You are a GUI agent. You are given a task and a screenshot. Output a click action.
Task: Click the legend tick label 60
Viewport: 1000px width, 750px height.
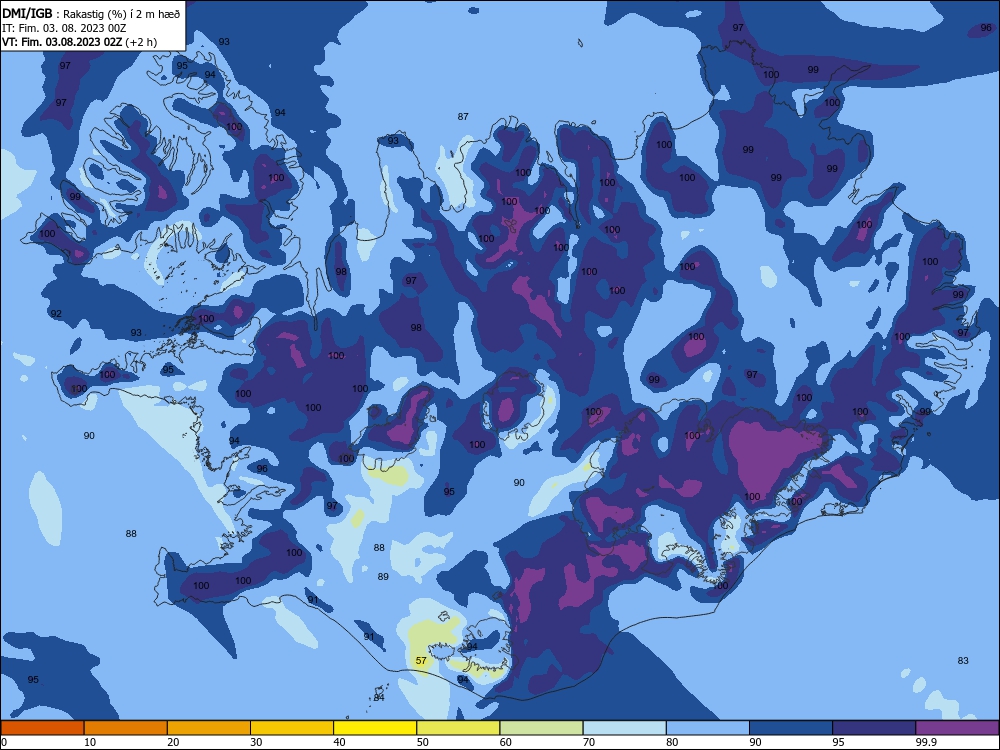[506, 742]
